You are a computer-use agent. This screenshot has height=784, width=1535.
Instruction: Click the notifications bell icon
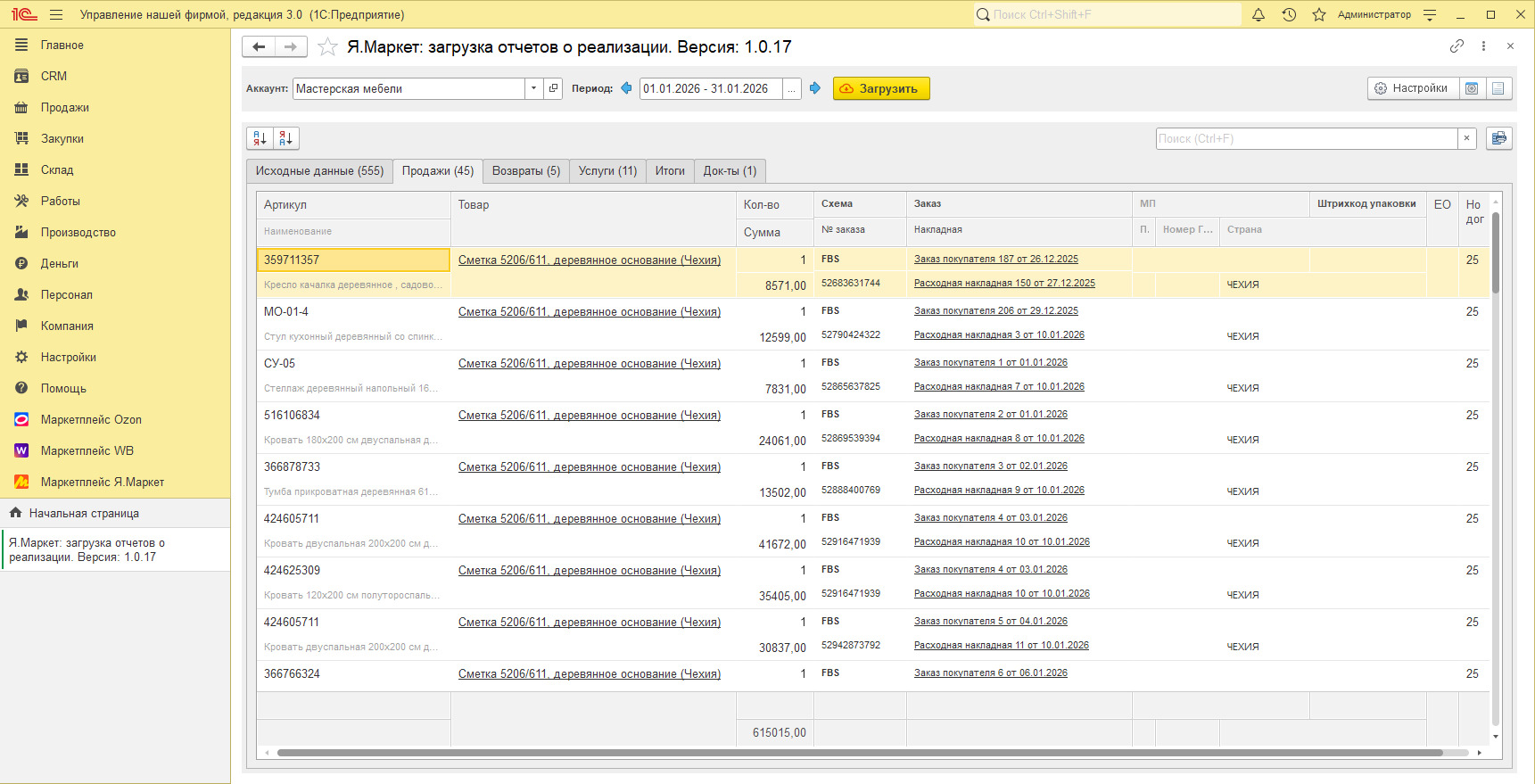click(x=1259, y=14)
